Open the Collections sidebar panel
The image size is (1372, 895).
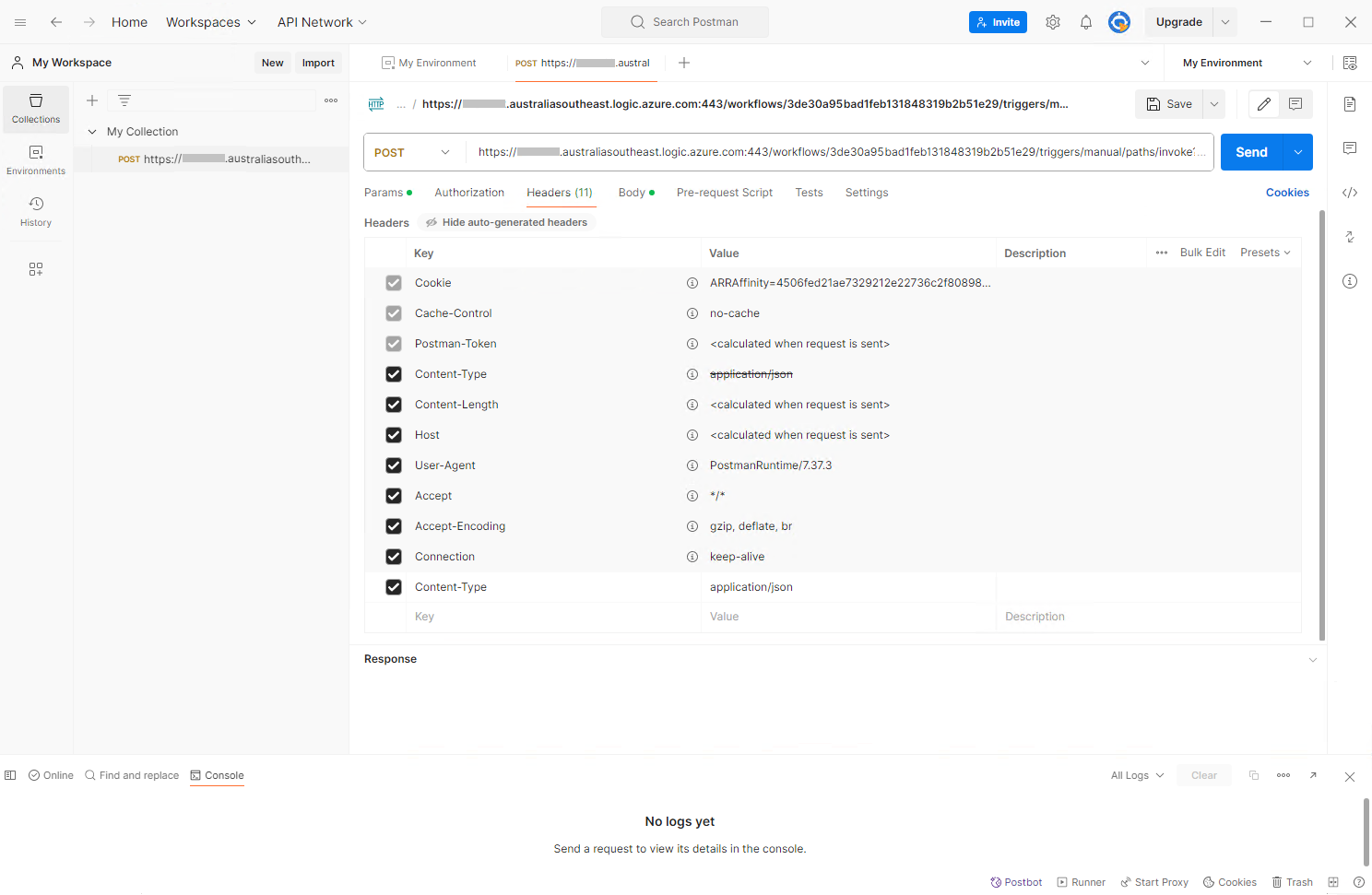(x=36, y=109)
